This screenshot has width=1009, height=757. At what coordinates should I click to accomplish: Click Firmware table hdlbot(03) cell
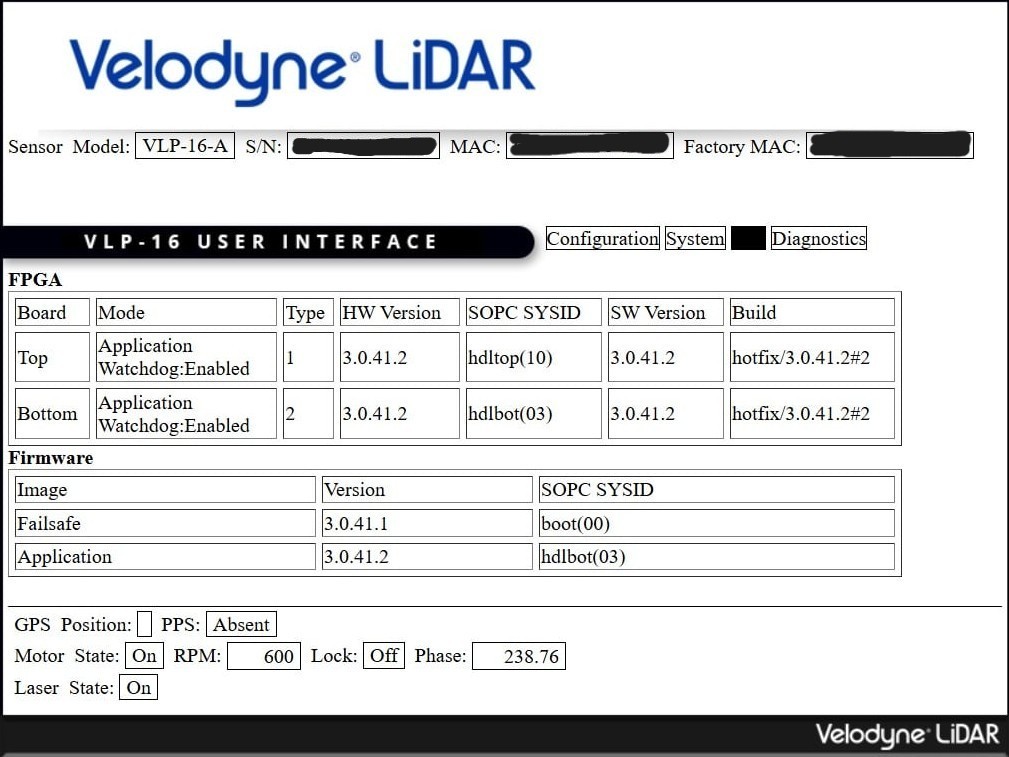[717, 556]
